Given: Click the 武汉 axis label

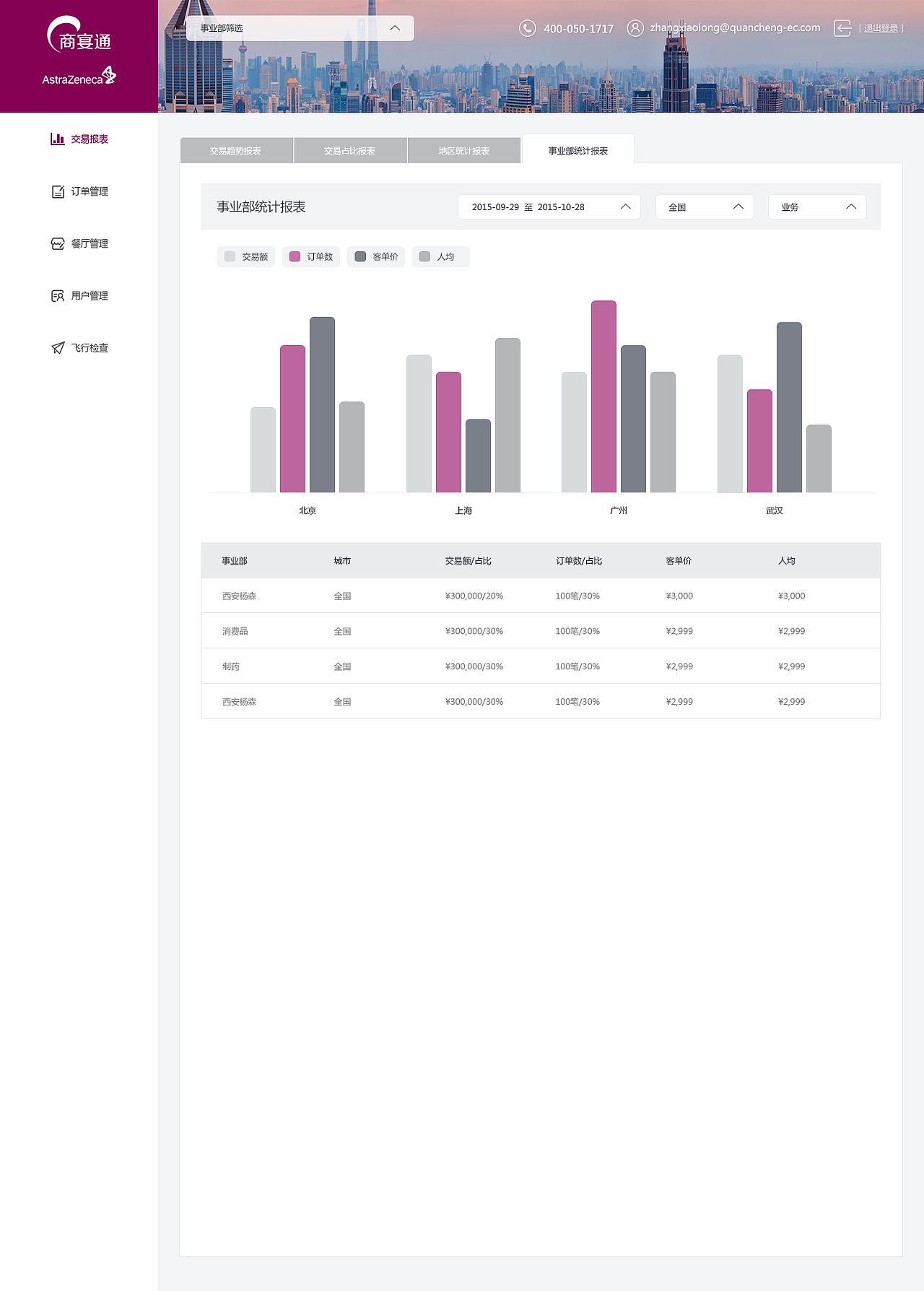Looking at the screenshot, I should (x=775, y=510).
